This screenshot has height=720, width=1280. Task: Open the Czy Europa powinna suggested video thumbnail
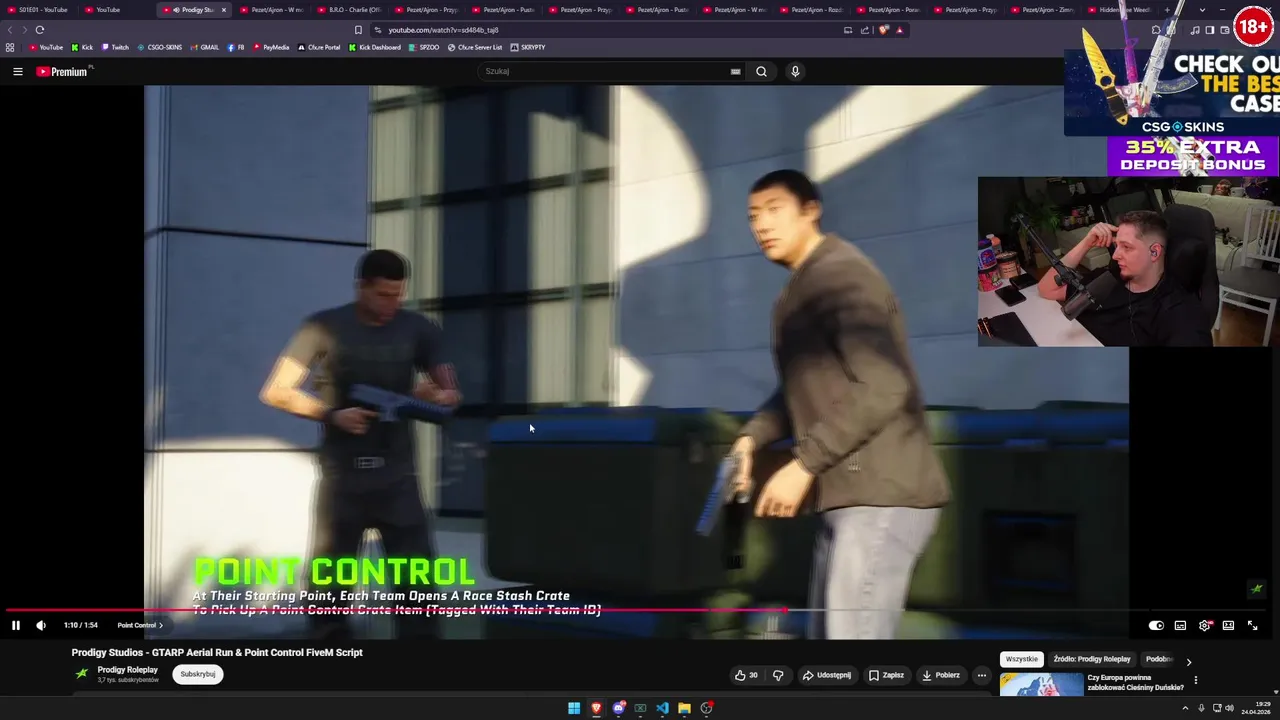[1041, 683]
